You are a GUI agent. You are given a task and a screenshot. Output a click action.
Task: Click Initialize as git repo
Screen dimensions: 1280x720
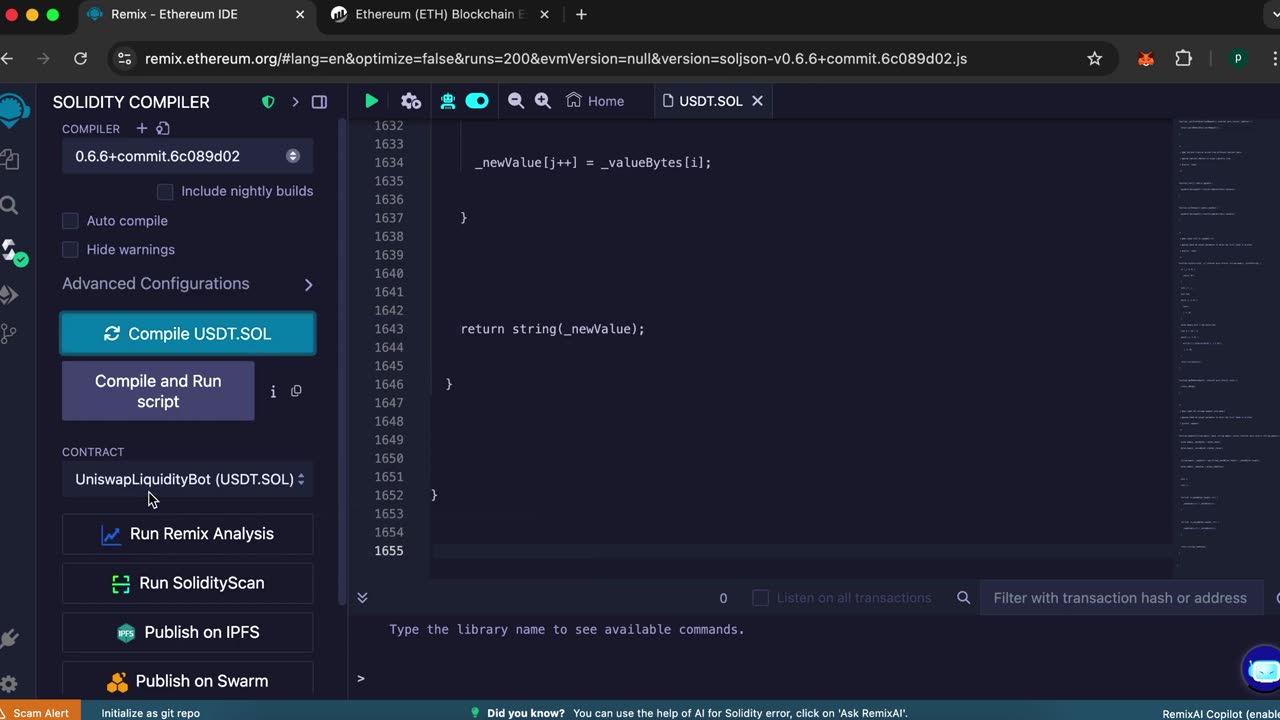(150, 713)
